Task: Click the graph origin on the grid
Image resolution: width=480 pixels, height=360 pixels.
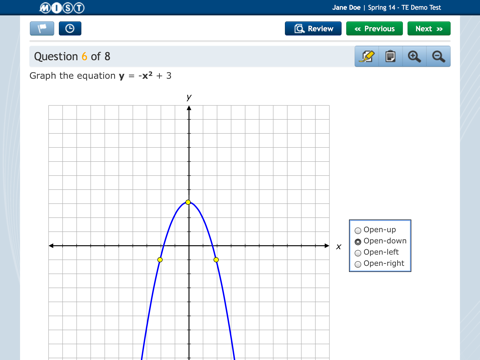Action: (189, 246)
